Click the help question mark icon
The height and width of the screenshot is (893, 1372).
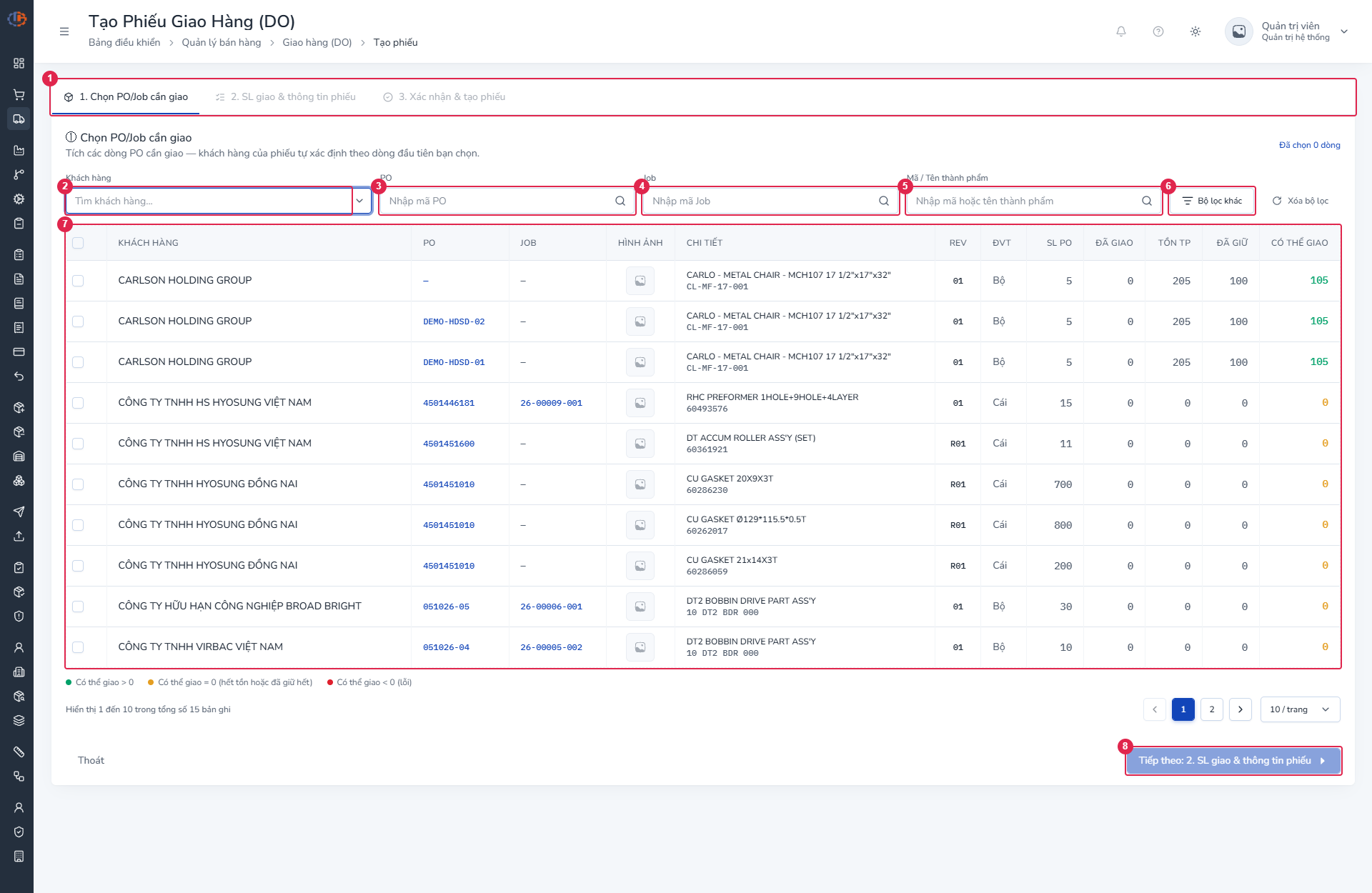(x=1158, y=31)
